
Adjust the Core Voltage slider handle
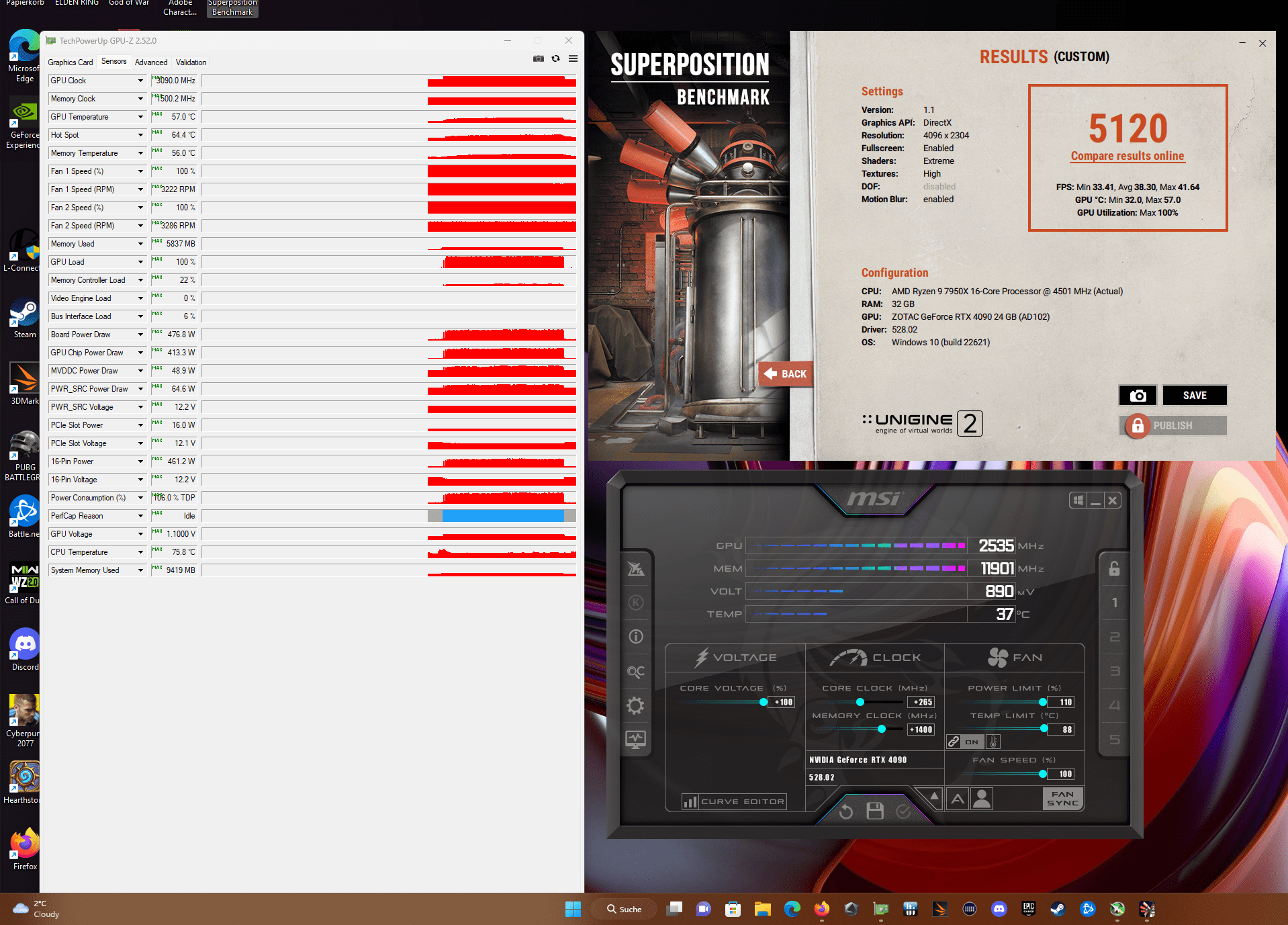(763, 702)
